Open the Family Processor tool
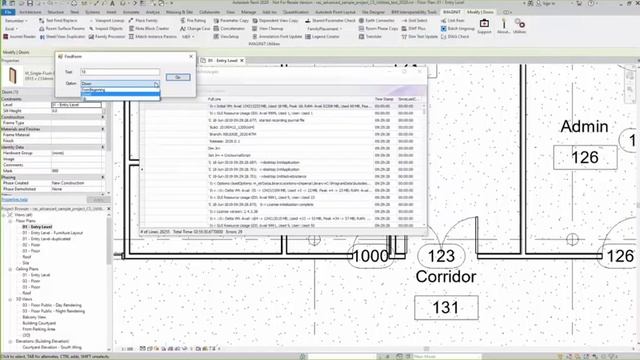 (x=107, y=36)
